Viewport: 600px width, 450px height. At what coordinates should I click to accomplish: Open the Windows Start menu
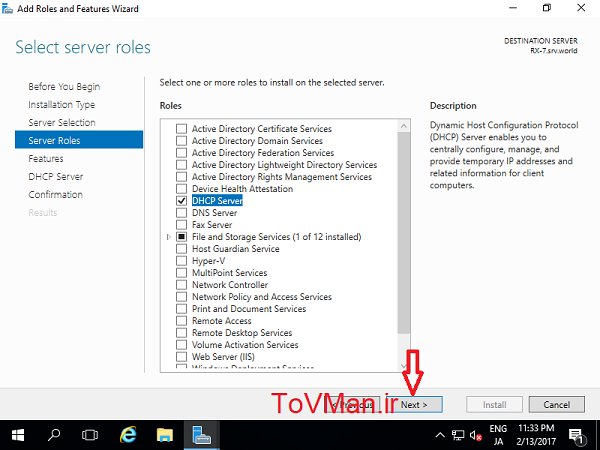18,435
